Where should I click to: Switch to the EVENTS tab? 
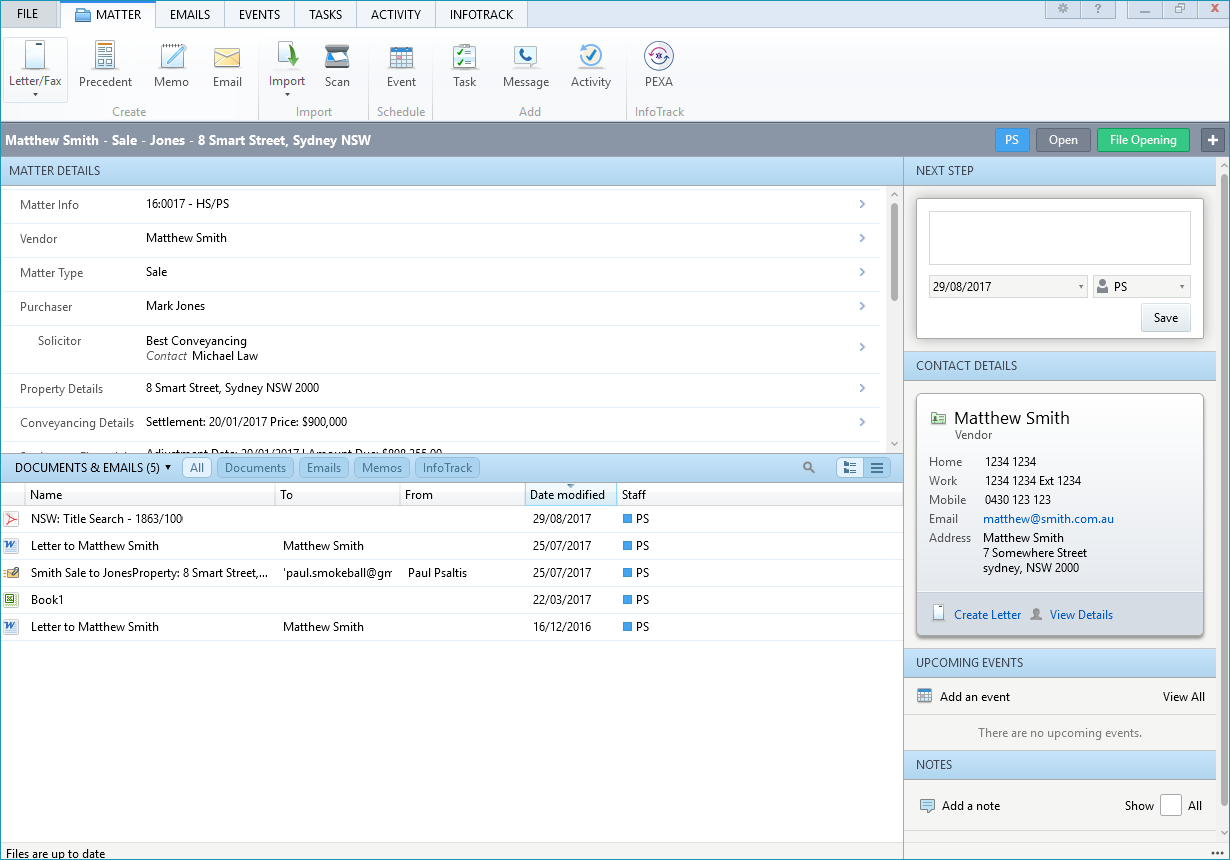coord(259,14)
